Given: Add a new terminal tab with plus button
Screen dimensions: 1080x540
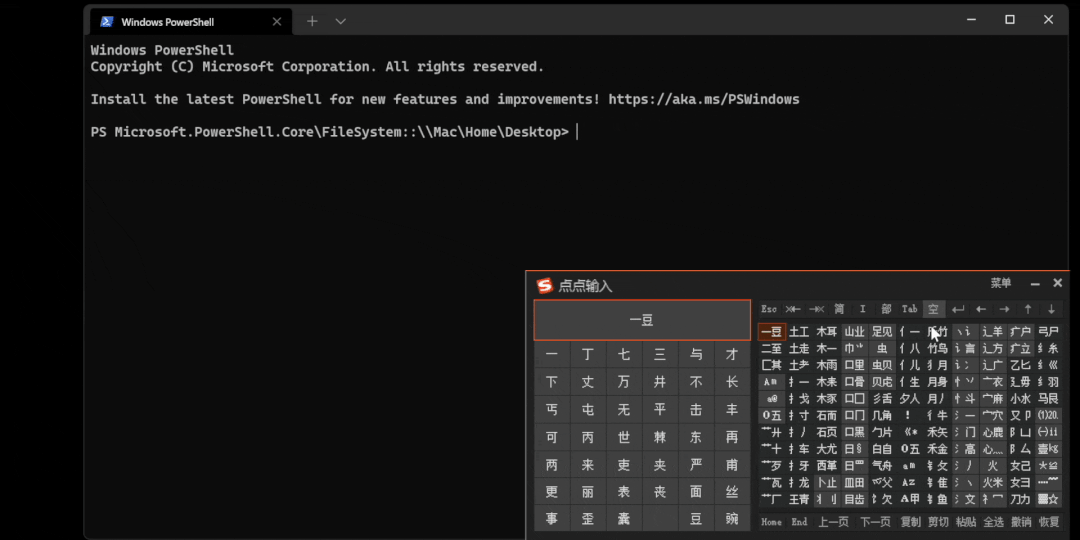Looking at the screenshot, I should 312,21.
